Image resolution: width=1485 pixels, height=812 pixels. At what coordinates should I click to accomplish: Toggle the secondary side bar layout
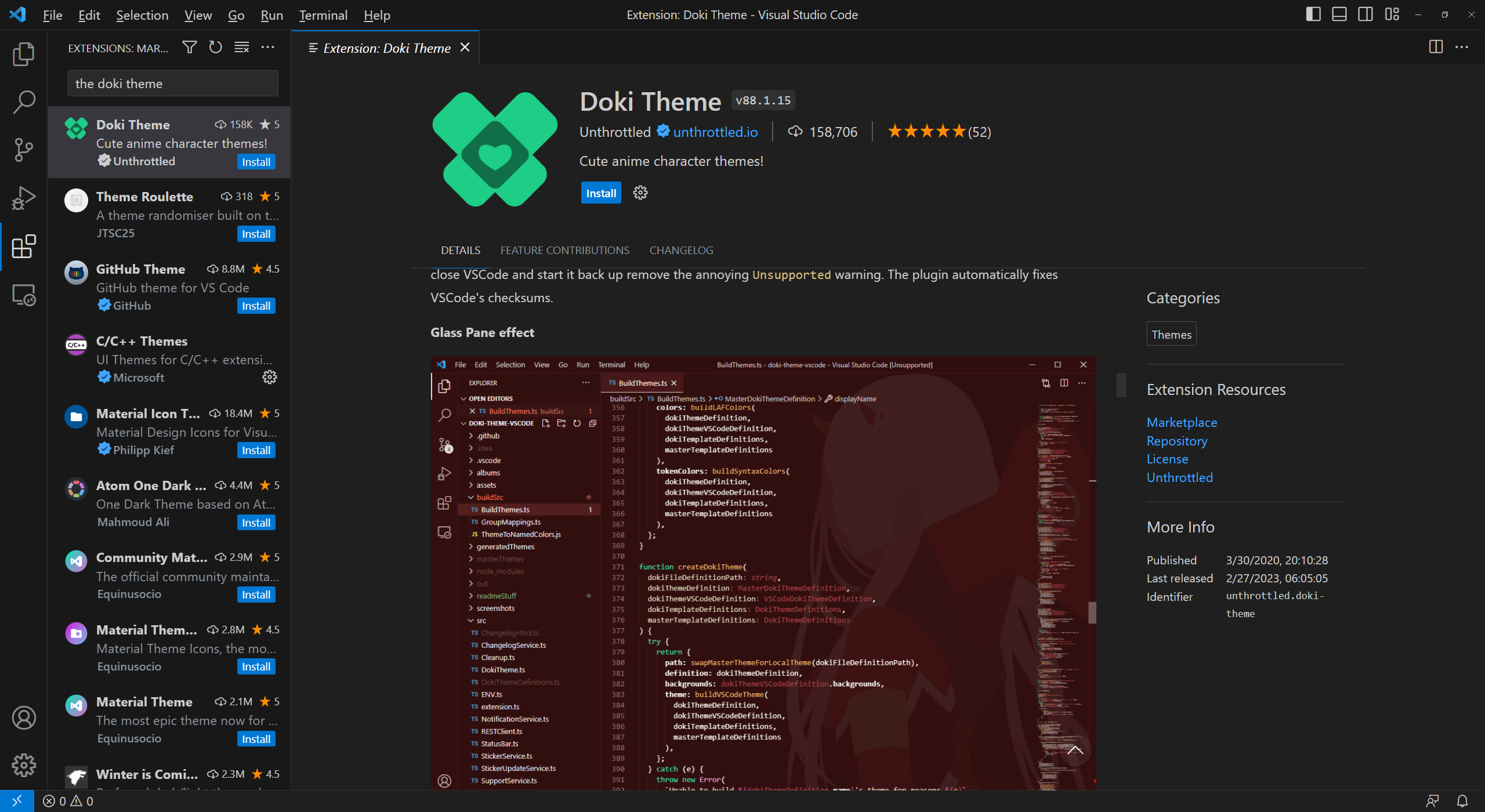click(1366, 14)
